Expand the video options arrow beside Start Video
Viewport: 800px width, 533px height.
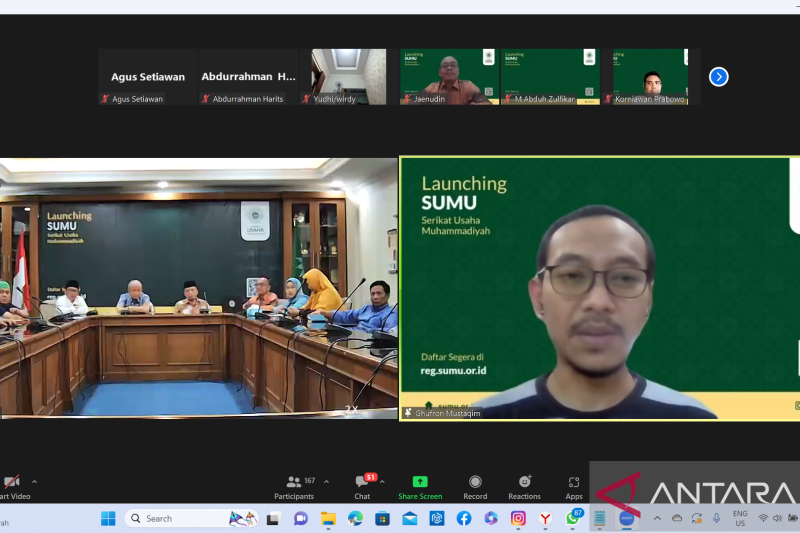click(x=34, y=481)
